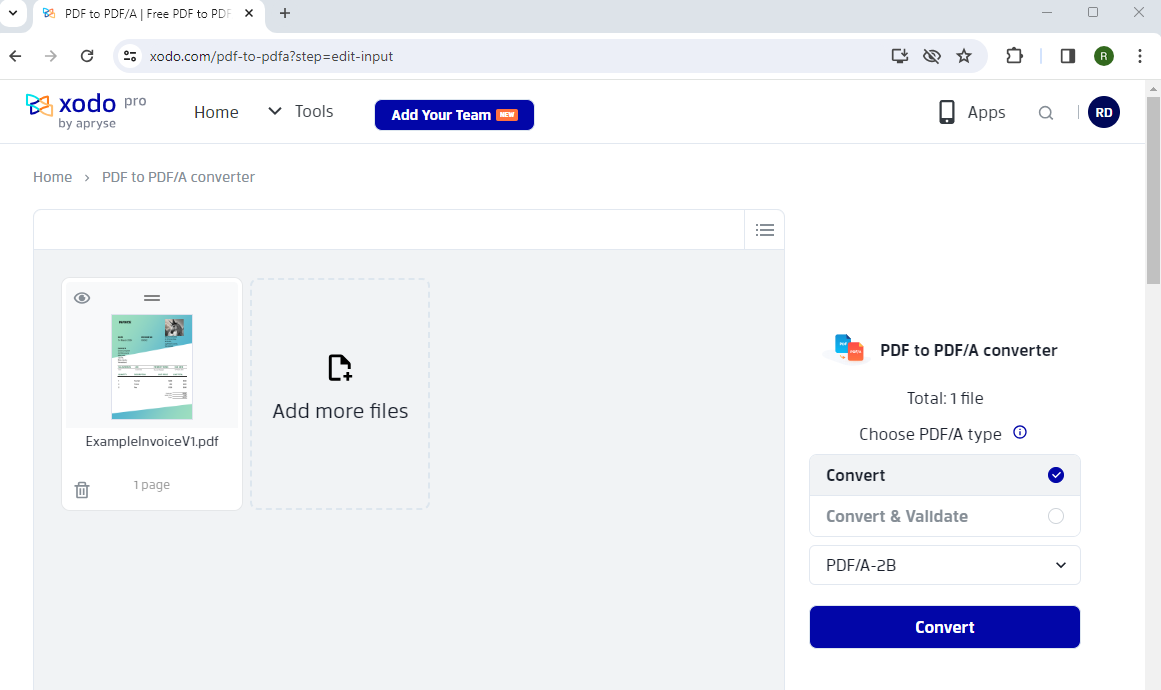Click the blue Convert button
1161x690 pixels.
tap(944, 627)
